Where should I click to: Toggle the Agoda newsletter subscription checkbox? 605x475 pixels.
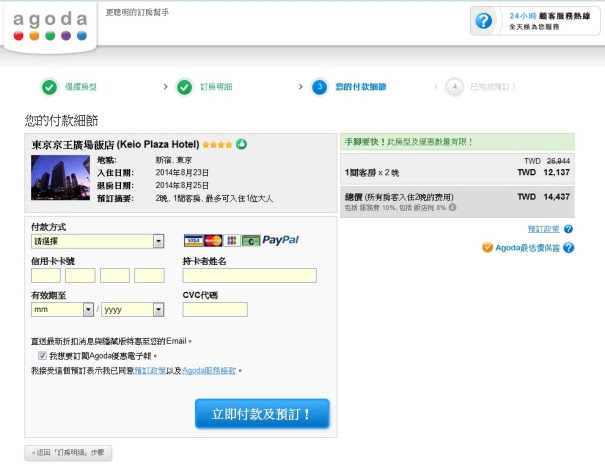pos(42,356)
